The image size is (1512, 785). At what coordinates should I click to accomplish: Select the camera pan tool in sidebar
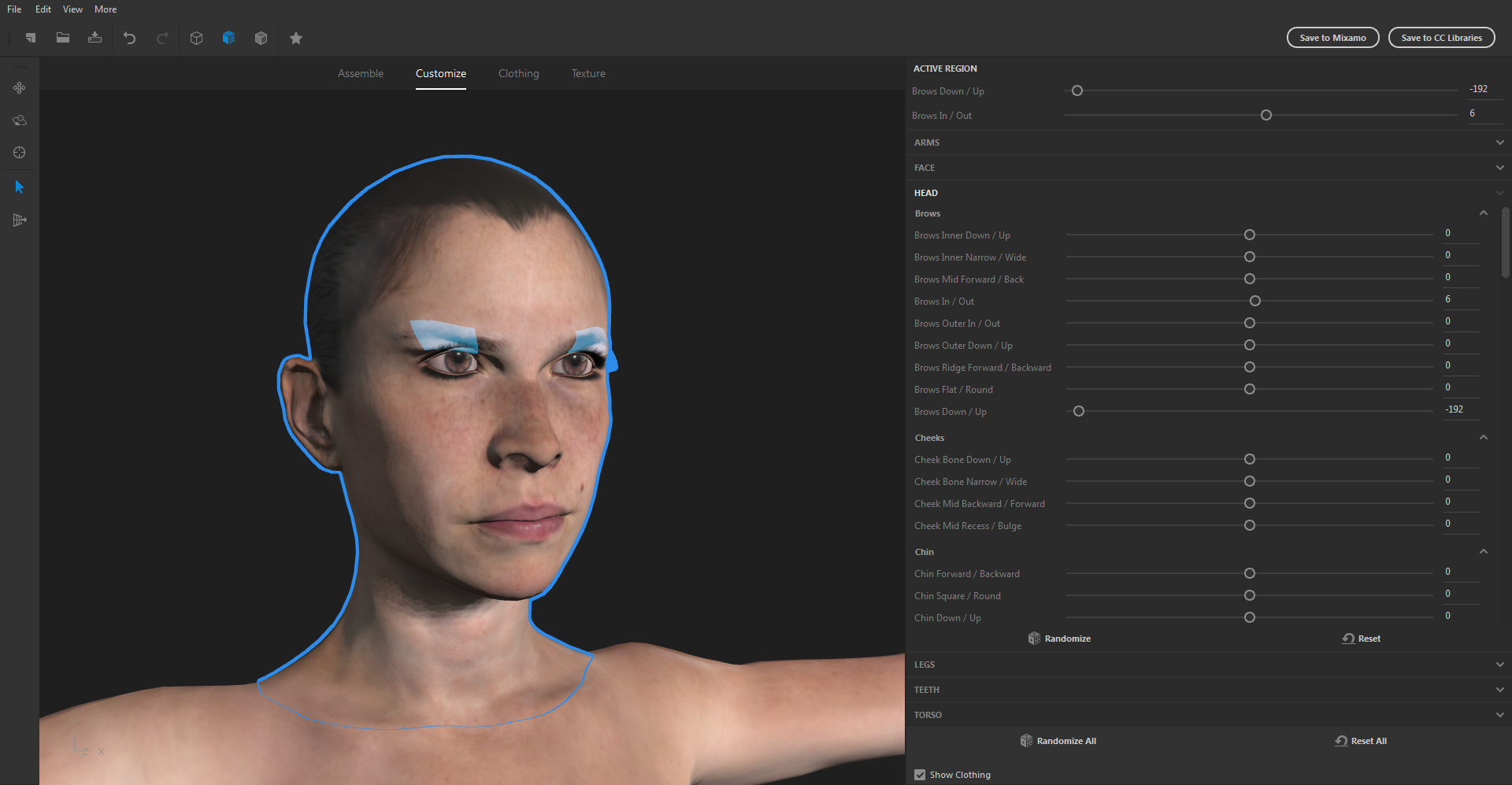click(x=19, y=88)
